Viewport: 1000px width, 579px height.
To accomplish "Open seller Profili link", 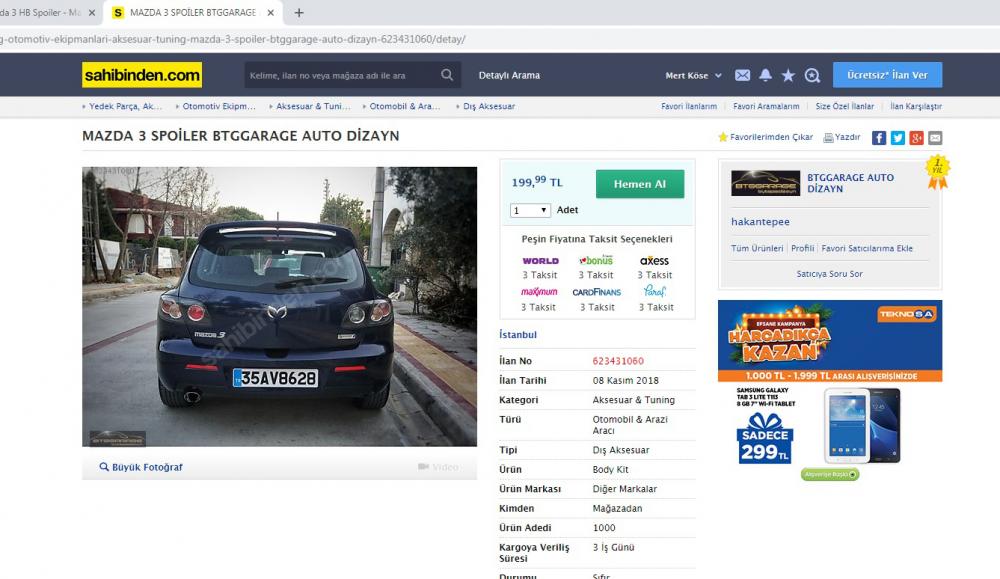I will tap(802, 248).
